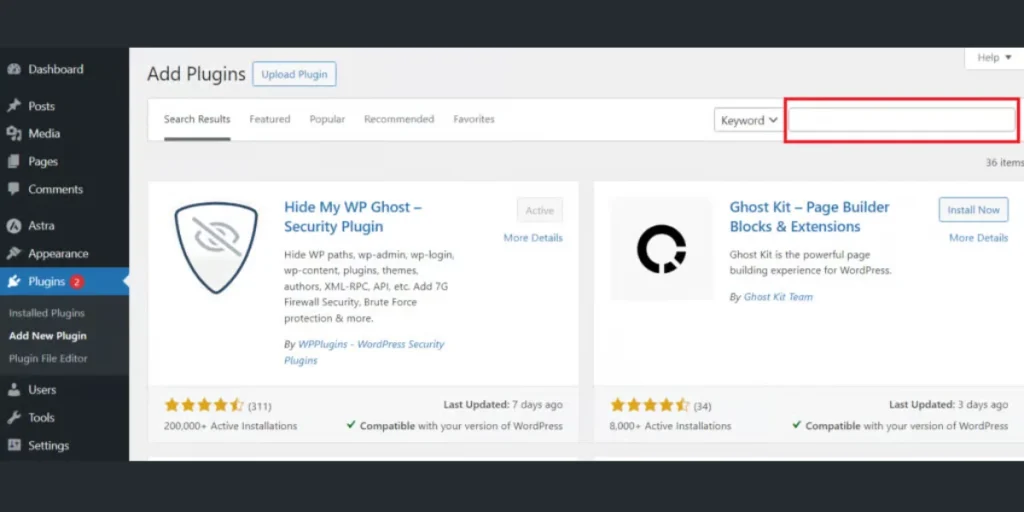Click the Astra theme logo icon
This screenshot has height=512, width=1024.
point(14,226)
